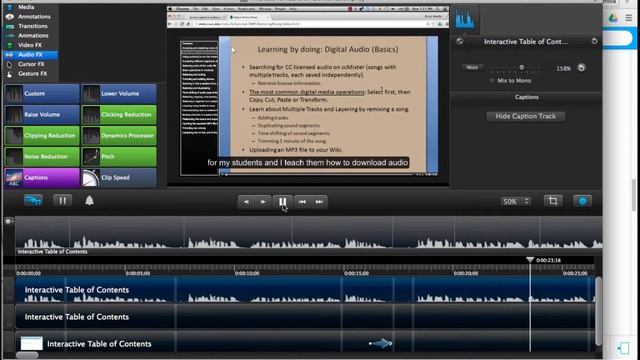Jump to the previous marker
The width and height of the screenshot is (640, 360).
[x=302, y=202]
